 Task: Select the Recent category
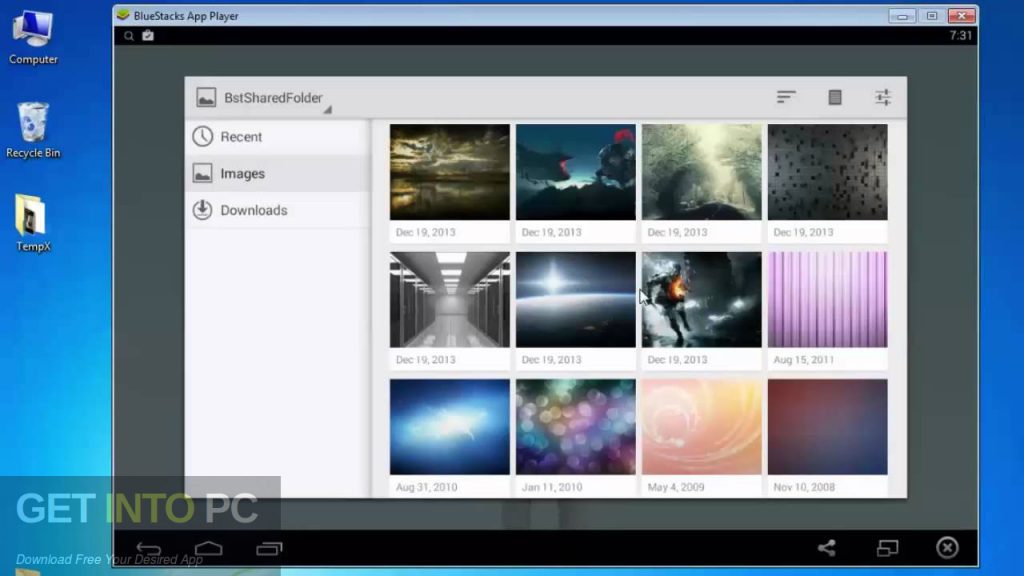click(x=240, y=137)
